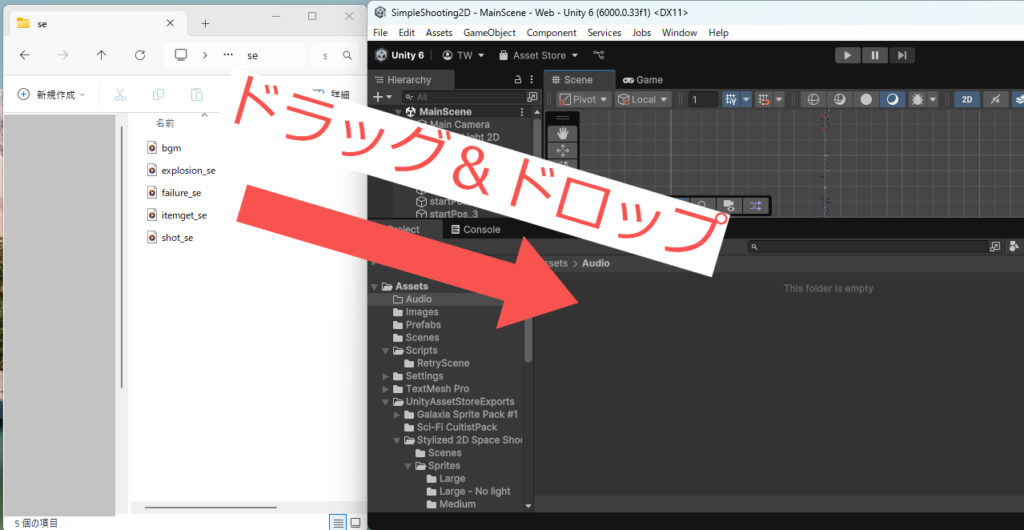
Task: Open the Pivot handle position dropdown
Action: [x=584, y=99]
